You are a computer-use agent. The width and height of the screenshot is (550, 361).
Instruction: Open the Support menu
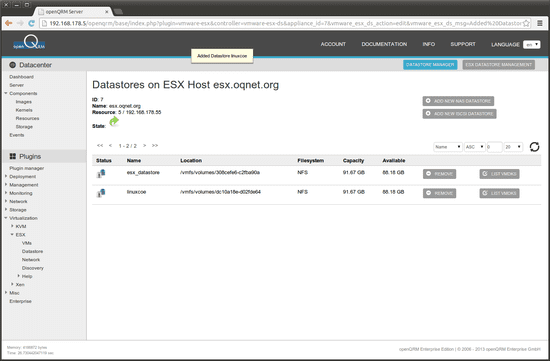click(463, 44)
